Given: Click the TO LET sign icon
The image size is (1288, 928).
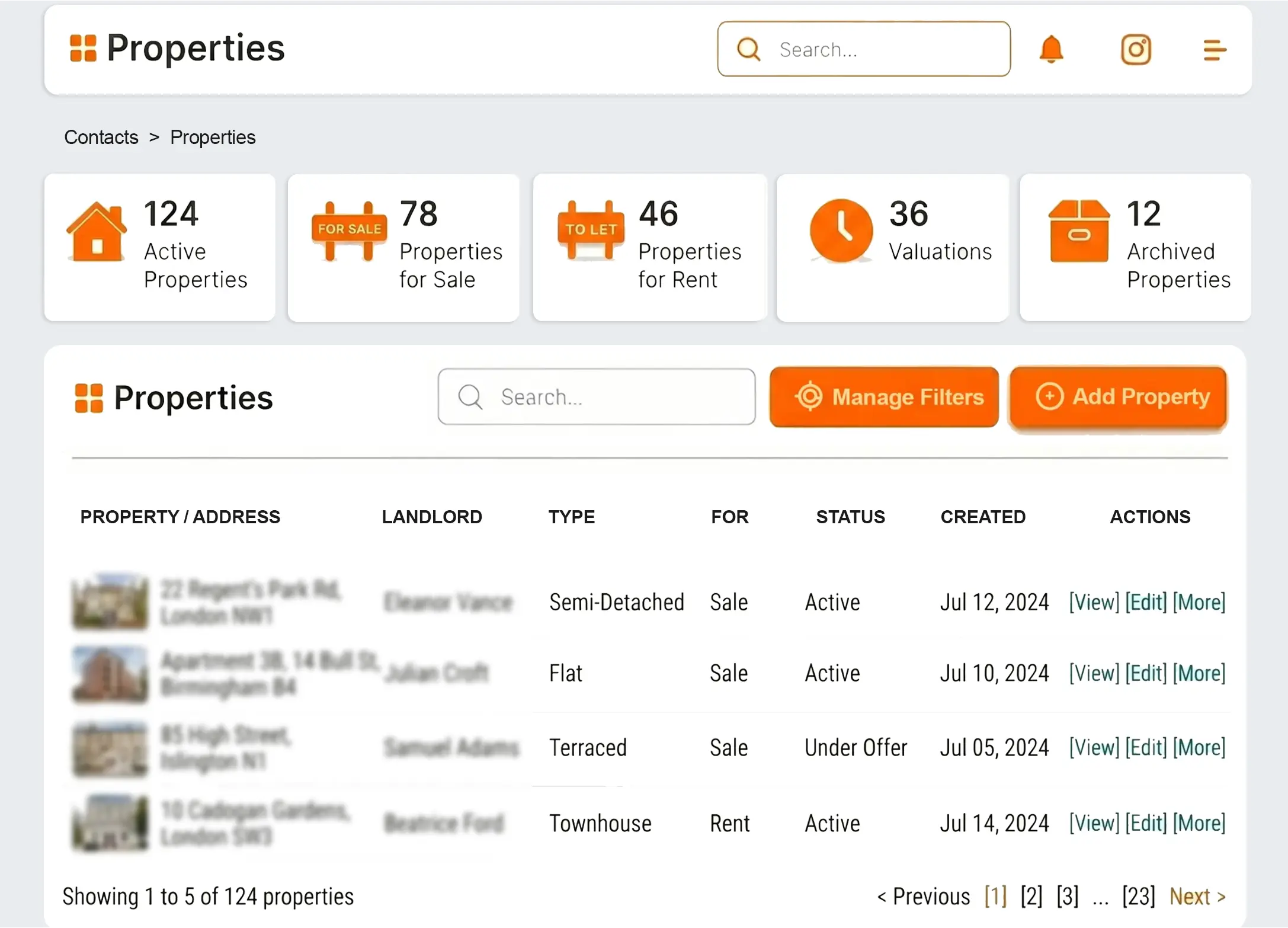Looking at the screenshot, I should click(591, 231).
